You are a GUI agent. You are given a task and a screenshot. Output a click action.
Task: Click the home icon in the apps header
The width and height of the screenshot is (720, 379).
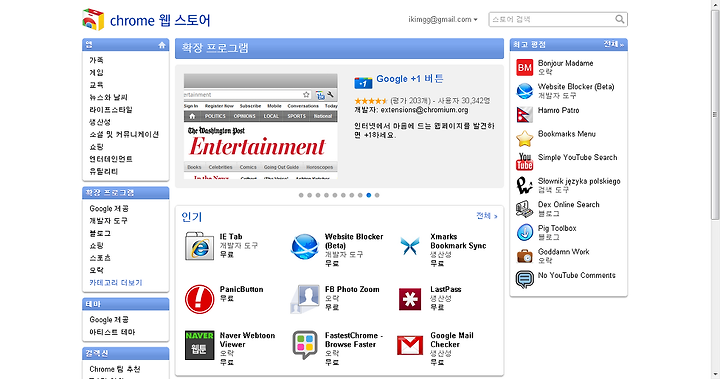(162, 45)
